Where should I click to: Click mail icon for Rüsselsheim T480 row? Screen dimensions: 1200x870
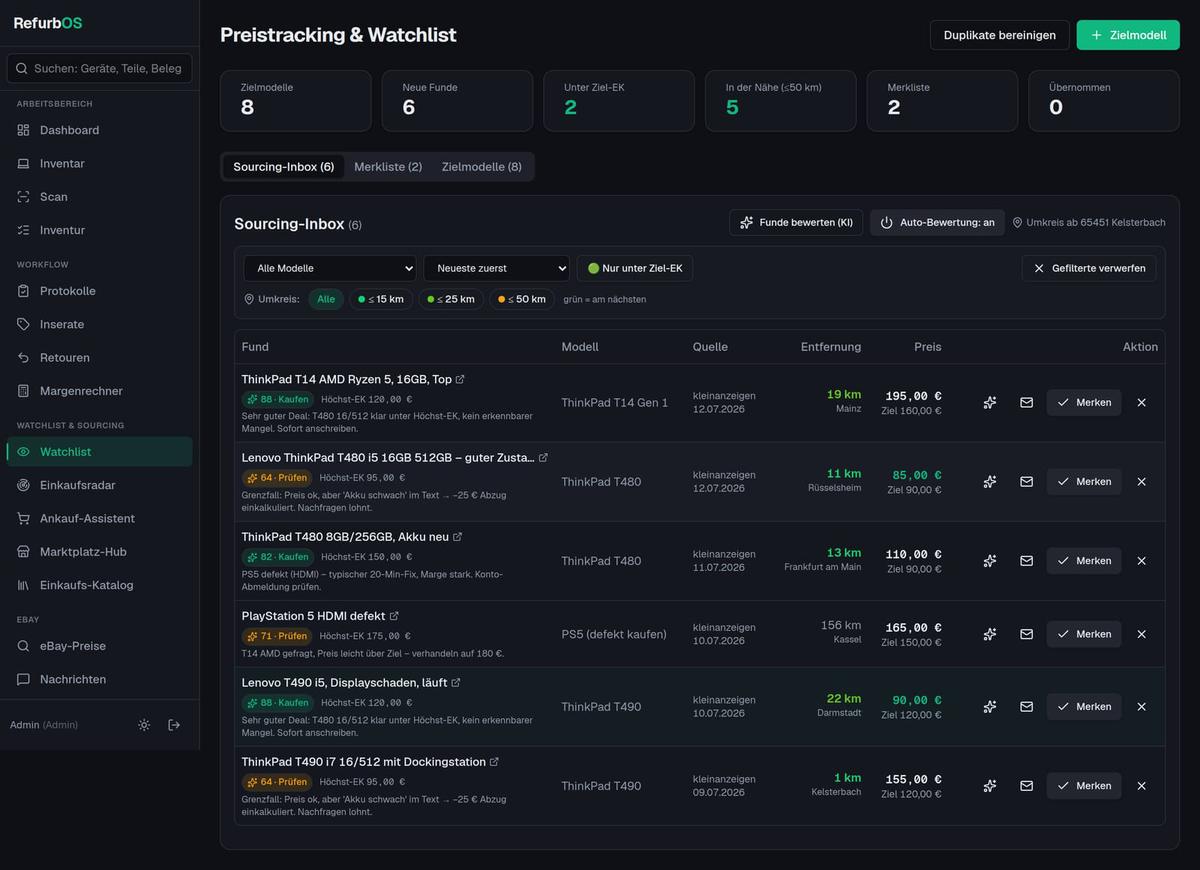1026,481
